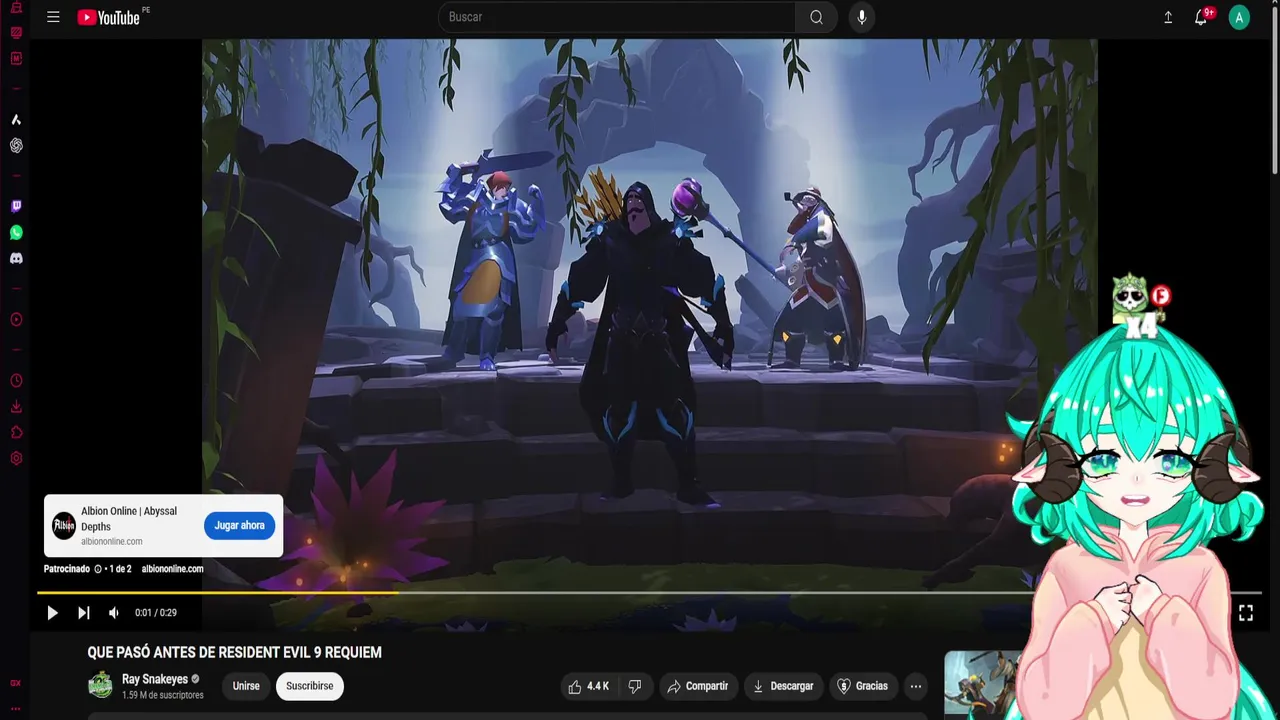Click the GX icon at the sidebar bottom
This screenshot has width=1280, height=720.
click(16, 683)
